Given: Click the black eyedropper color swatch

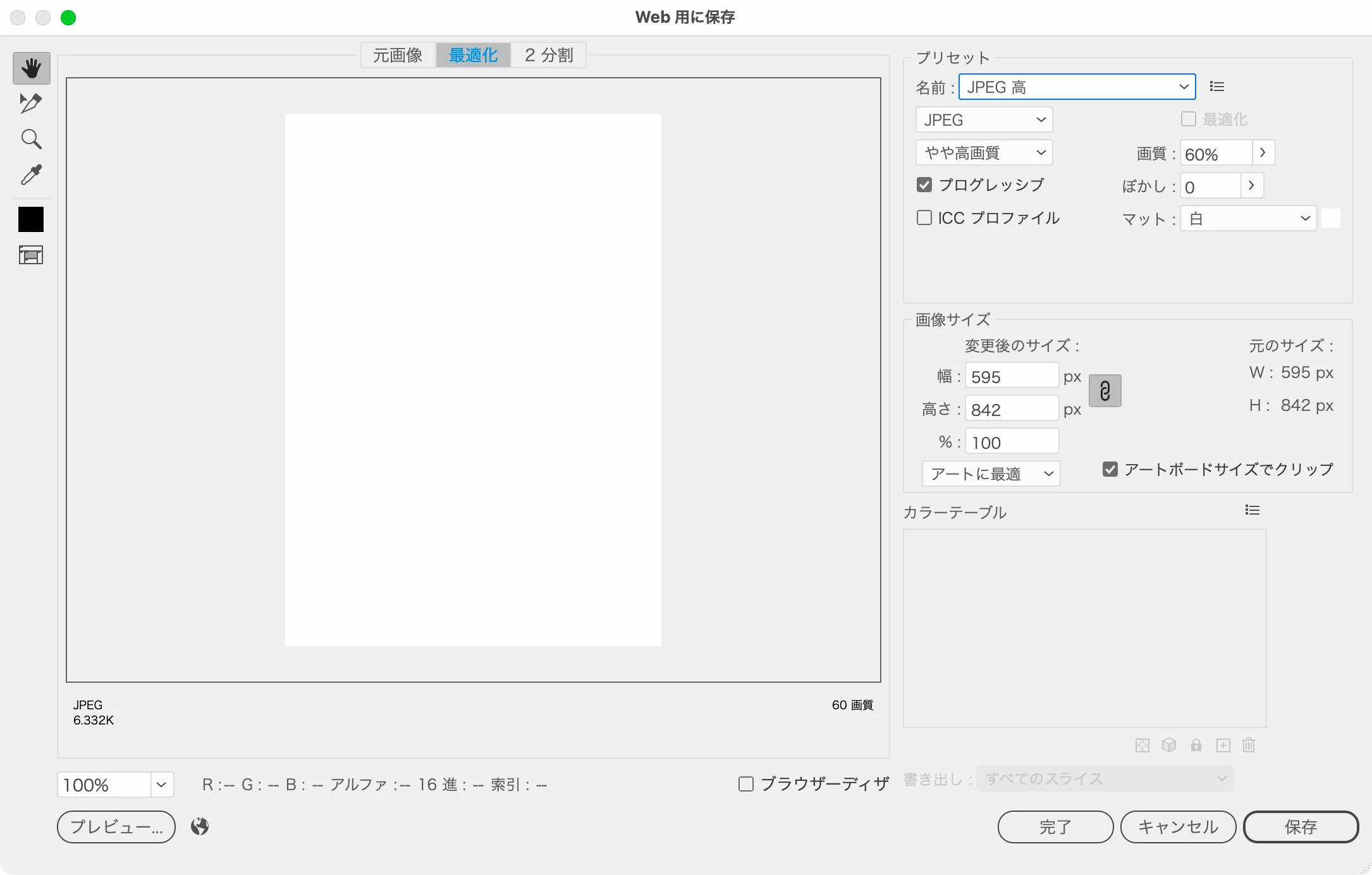Looking at the screenshot, I should click(31, 219).
